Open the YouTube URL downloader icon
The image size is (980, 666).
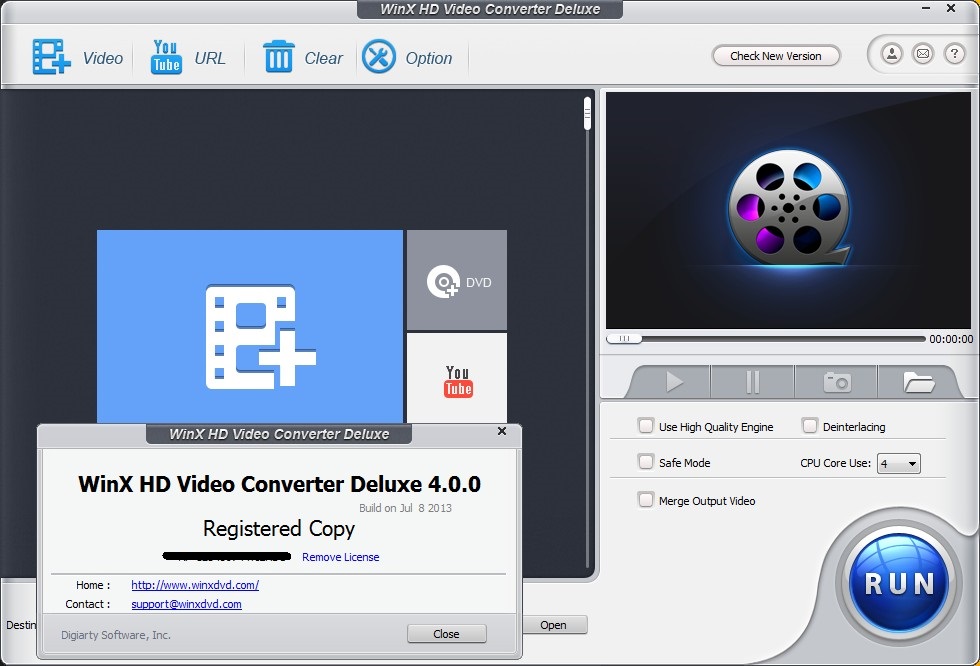tap(165, 56)
